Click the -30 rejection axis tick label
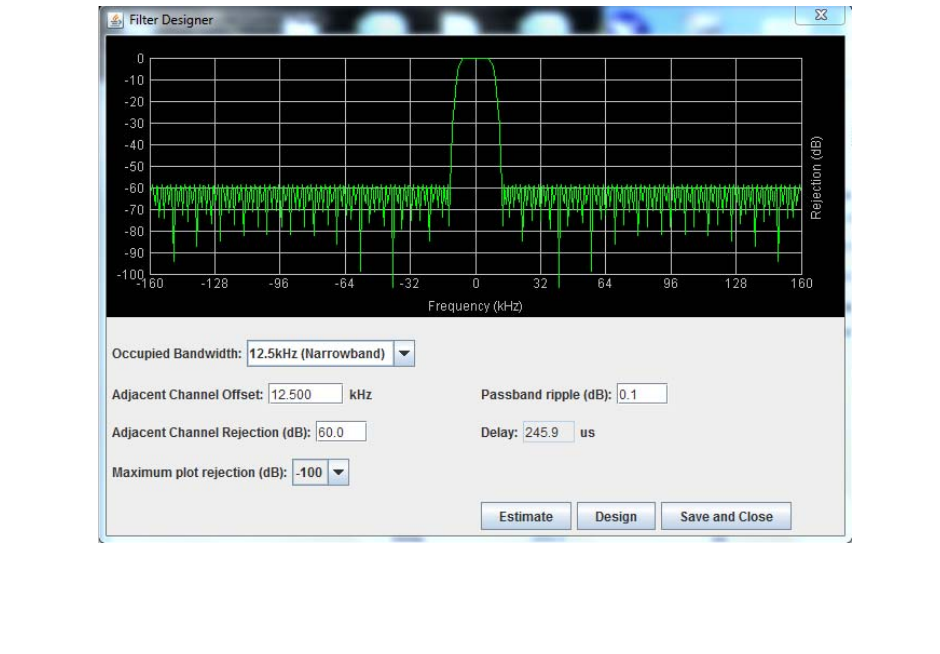940x654 pixels. tap(134, 123)
